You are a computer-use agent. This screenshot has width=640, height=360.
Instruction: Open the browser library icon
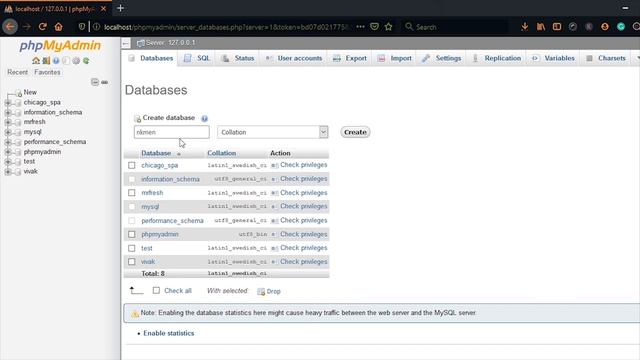click(541, 27)
